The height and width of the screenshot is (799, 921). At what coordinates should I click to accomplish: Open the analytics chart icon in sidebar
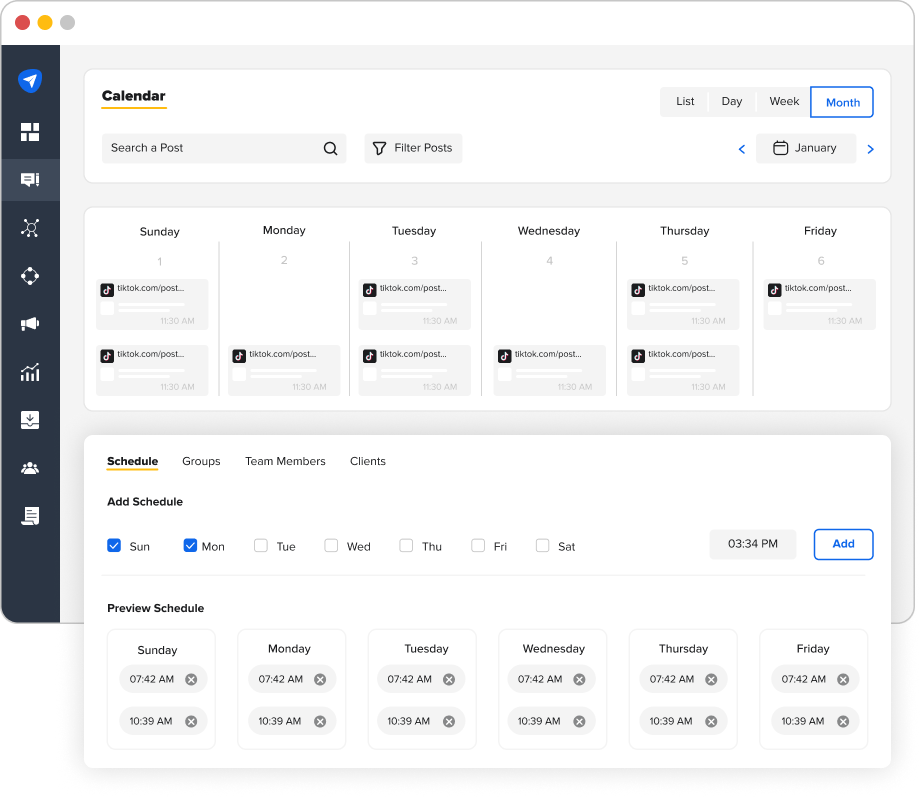coord(30,372)
